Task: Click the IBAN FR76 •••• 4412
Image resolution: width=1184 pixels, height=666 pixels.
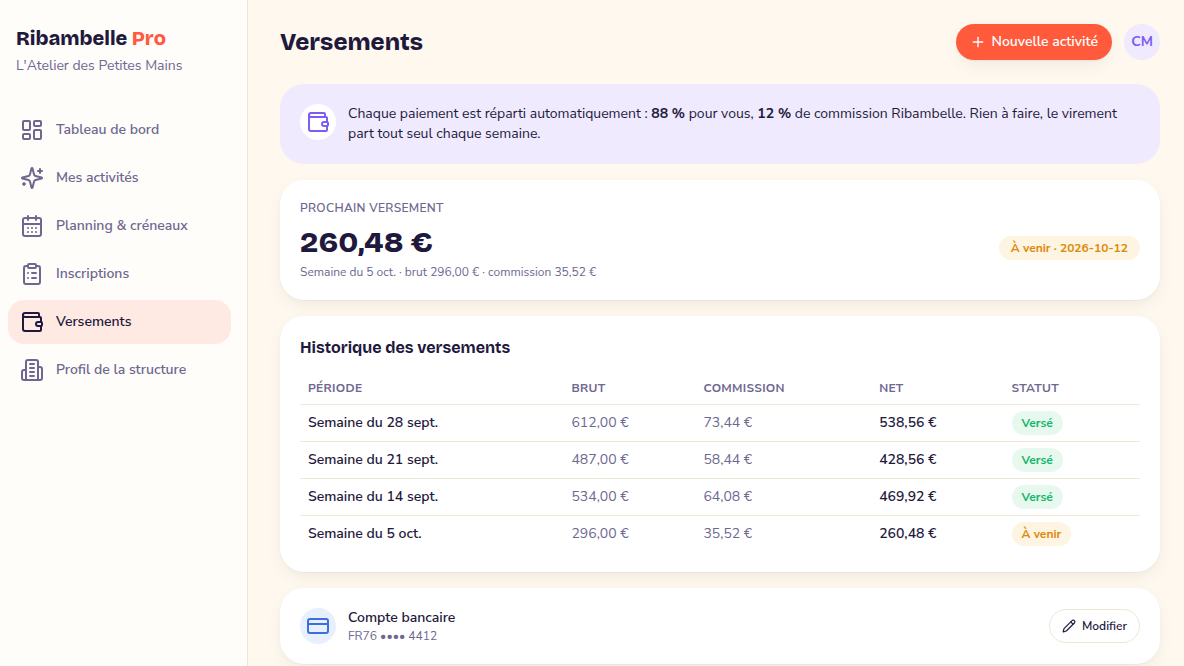Action: tap(393, 637)
